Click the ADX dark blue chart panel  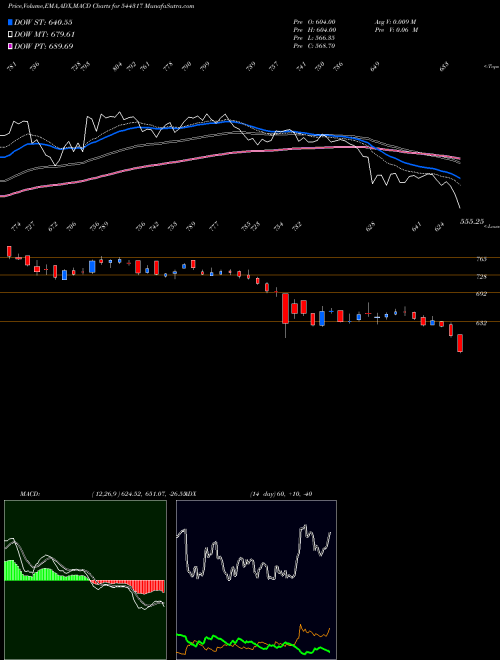[x=256, y=580]
